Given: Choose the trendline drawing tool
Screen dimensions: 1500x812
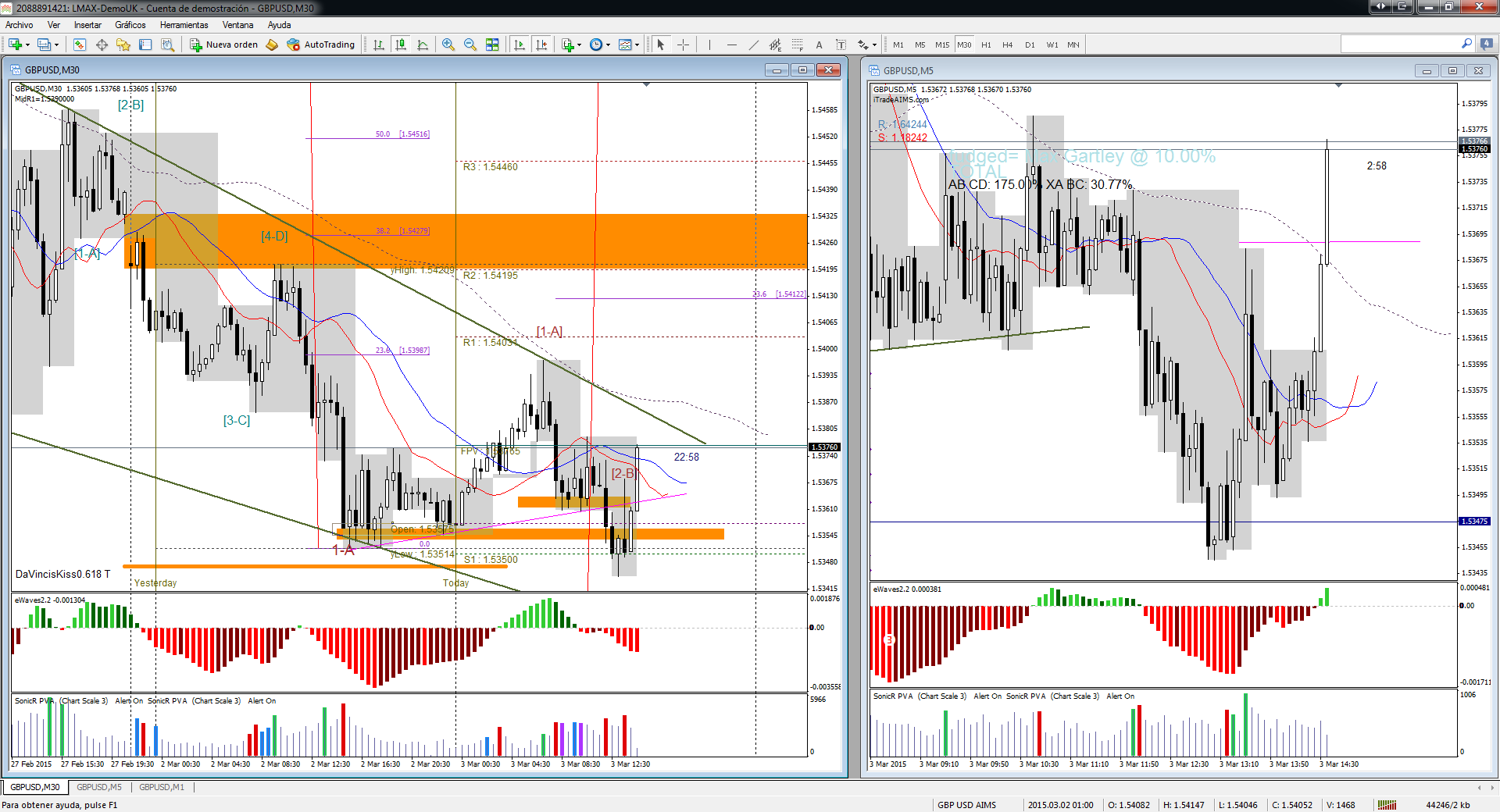Looking at the screenshot, I should (x=753, y=45).
